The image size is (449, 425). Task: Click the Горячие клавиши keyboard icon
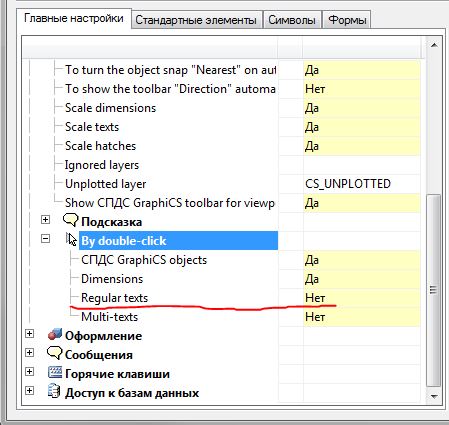coord(55,372)
